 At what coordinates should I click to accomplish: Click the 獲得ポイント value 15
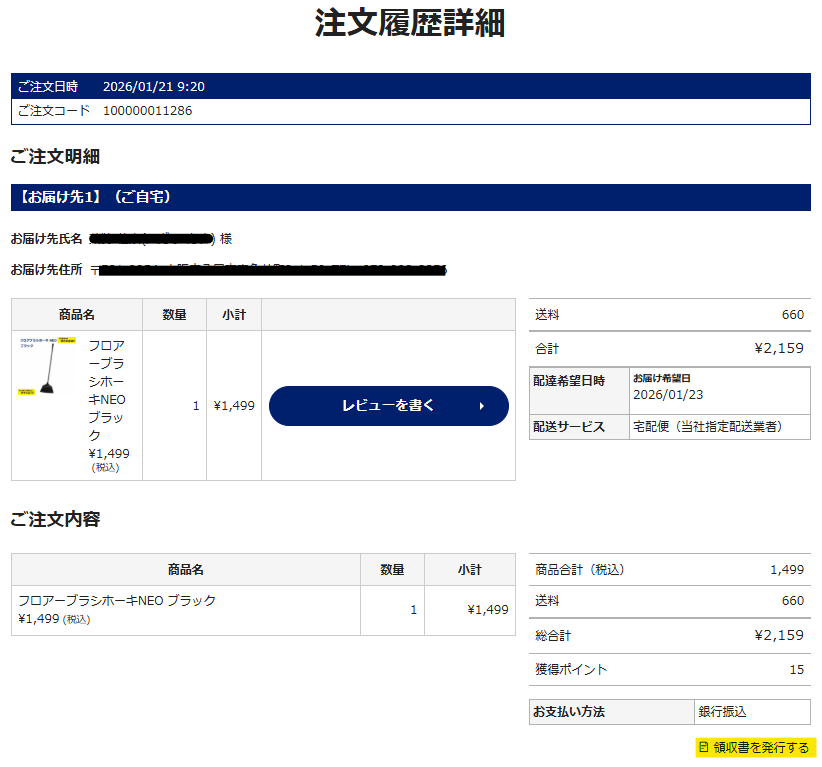[796, 670]
